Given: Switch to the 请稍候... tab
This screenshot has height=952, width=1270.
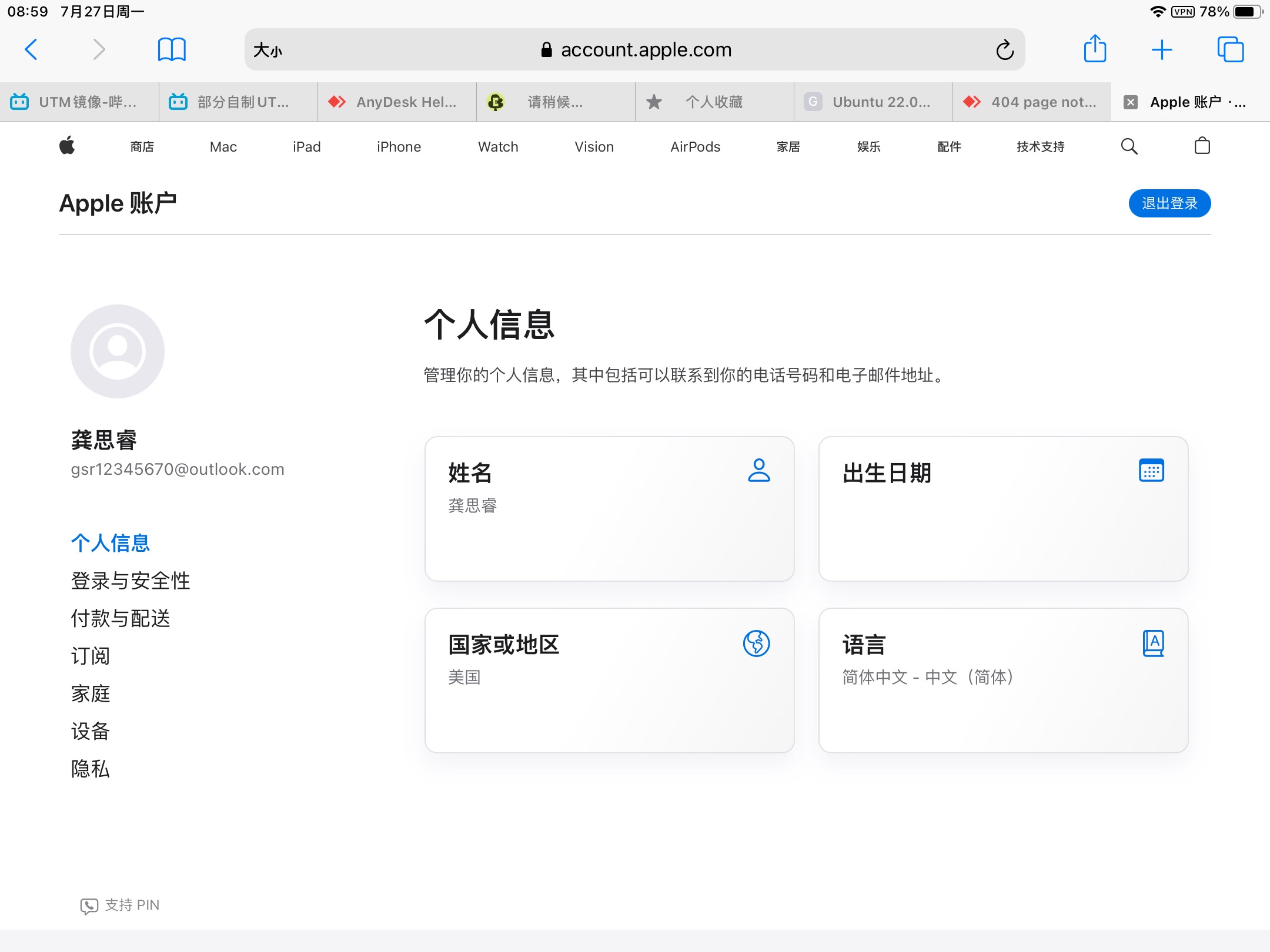Looking at the screenshot, I should point(556,102).
